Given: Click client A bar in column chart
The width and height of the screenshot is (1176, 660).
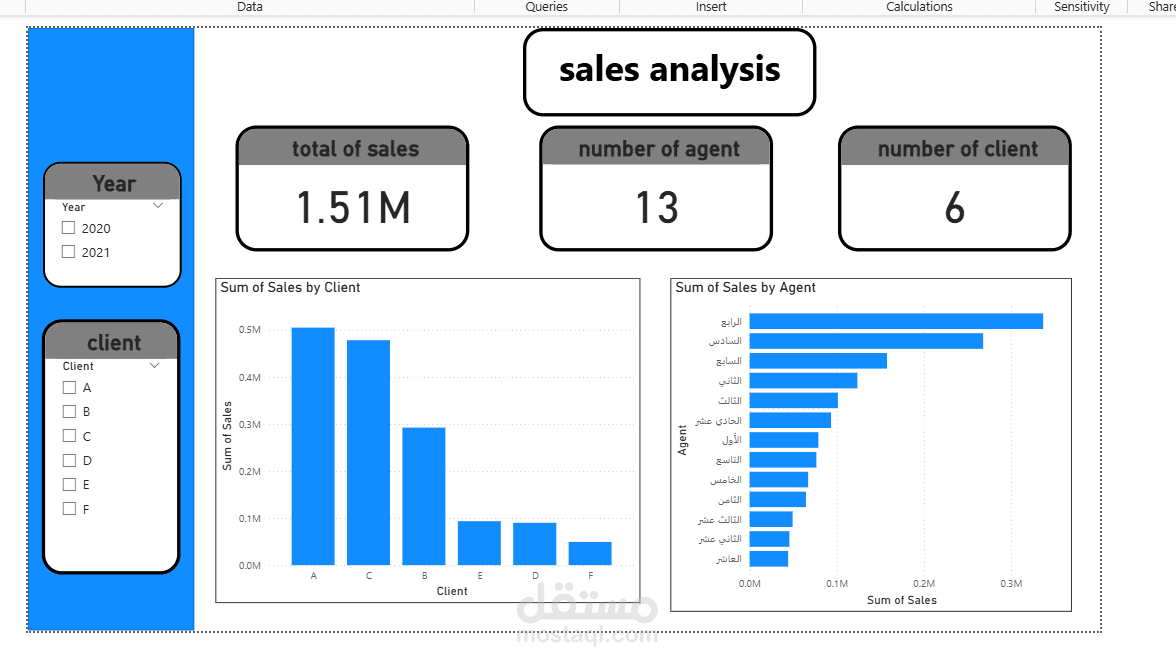Looking at the screenshot, I should 313,446.
